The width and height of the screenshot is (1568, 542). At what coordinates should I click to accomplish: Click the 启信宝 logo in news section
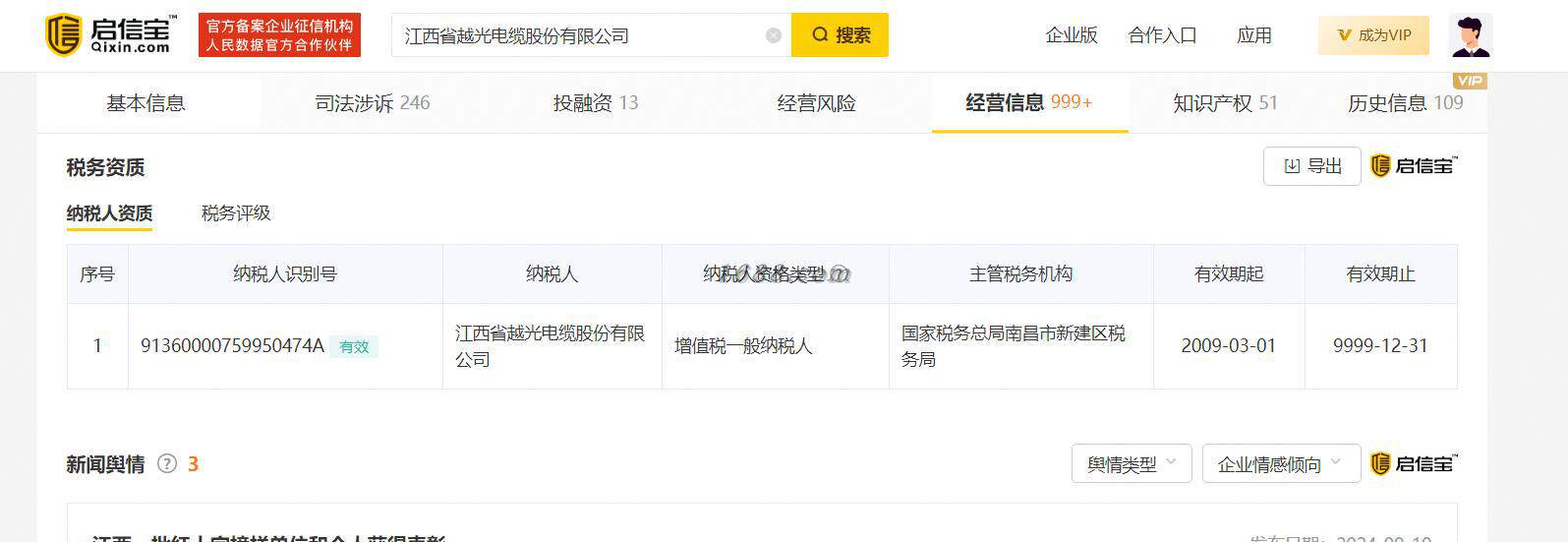[1414, 463]
